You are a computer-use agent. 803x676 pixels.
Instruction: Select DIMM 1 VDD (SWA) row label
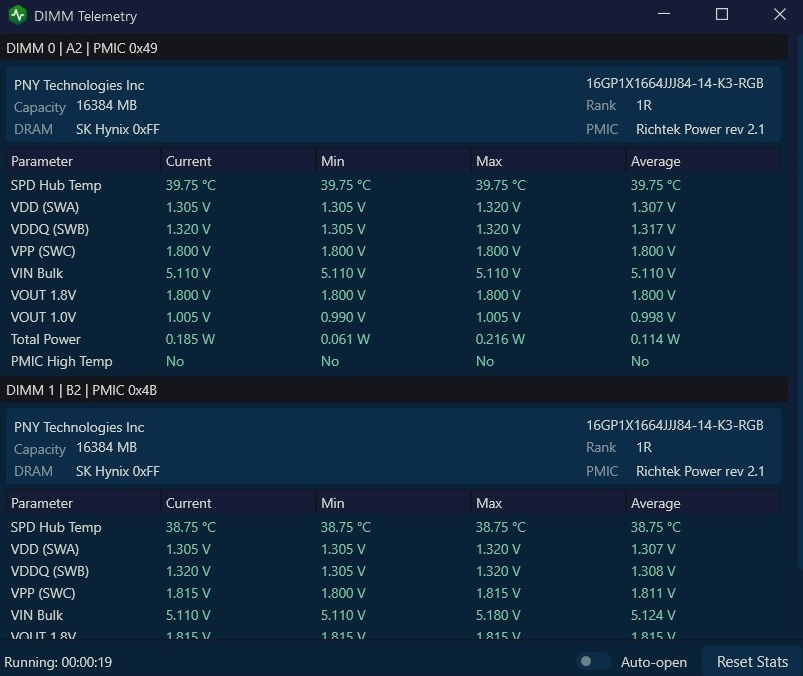click(45, 549)
